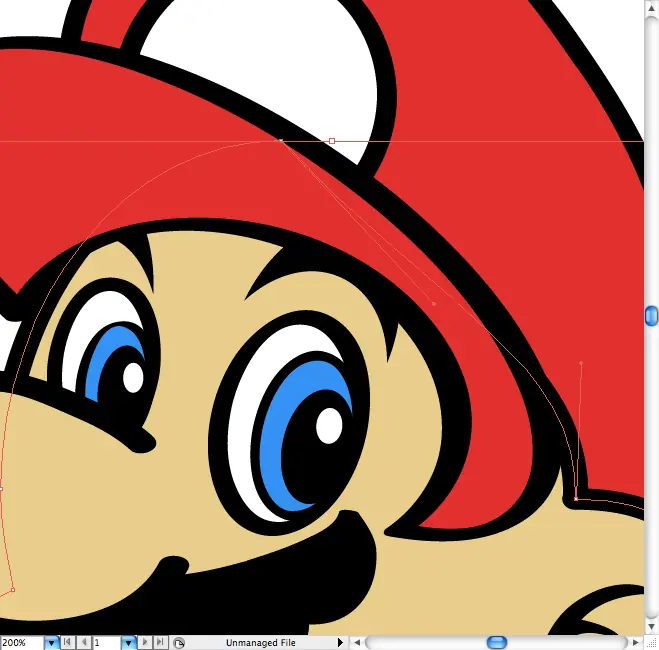Click the window resize grip corner
This screenshot has width=659, height=650.
pyautogui.click(x=652, y=643)
